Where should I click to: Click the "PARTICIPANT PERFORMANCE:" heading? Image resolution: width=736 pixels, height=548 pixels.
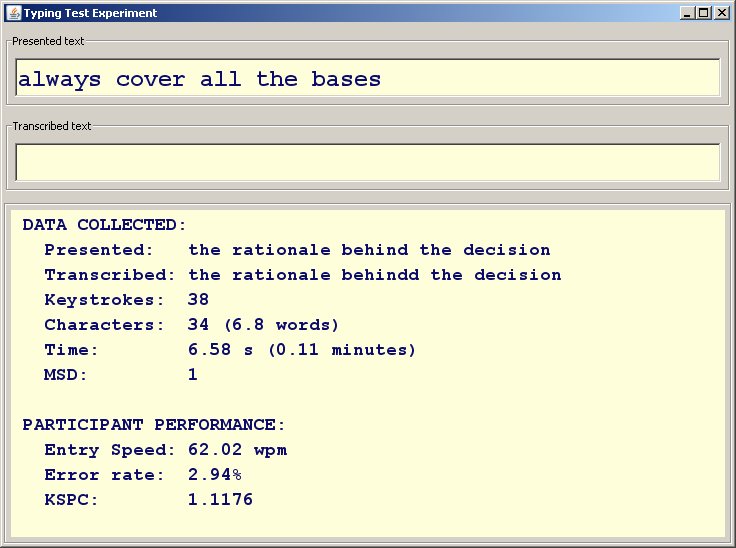point(154,425)
